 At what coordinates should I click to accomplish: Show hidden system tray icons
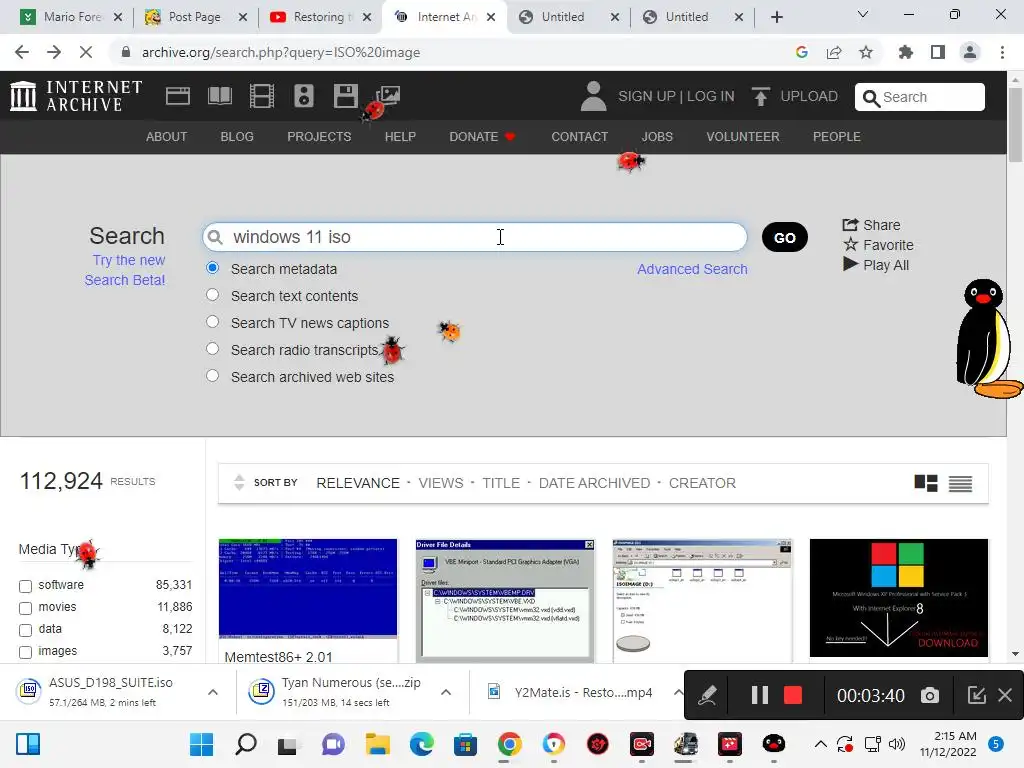pos(820,744)
